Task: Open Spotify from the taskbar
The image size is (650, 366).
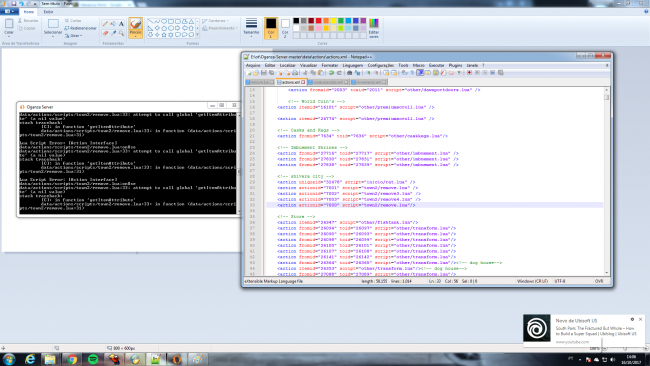Action: point(93,359)
